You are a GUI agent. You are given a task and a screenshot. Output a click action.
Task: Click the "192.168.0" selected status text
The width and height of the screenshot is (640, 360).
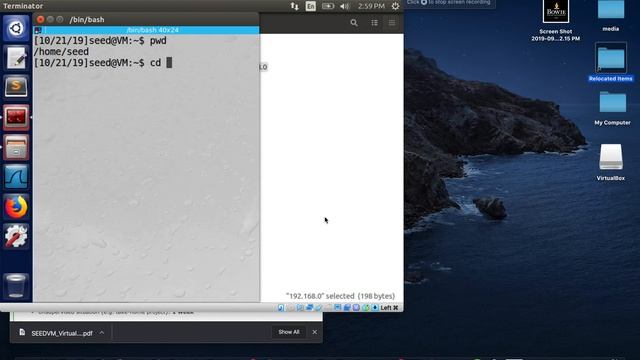(x=340, y=296)
